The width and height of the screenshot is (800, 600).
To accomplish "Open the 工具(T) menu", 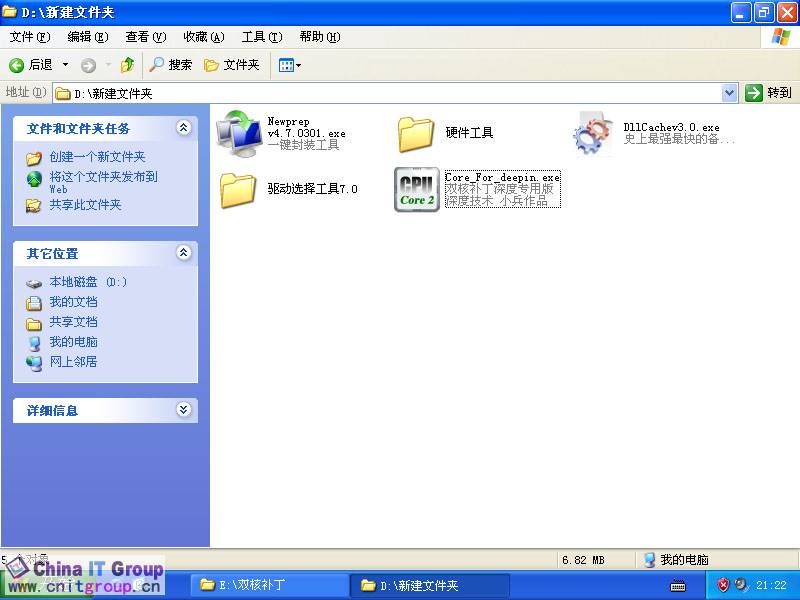I will point(262,37).
